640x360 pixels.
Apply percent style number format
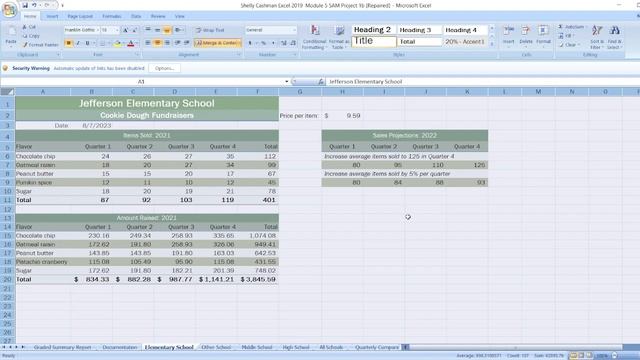coord(264,43)
